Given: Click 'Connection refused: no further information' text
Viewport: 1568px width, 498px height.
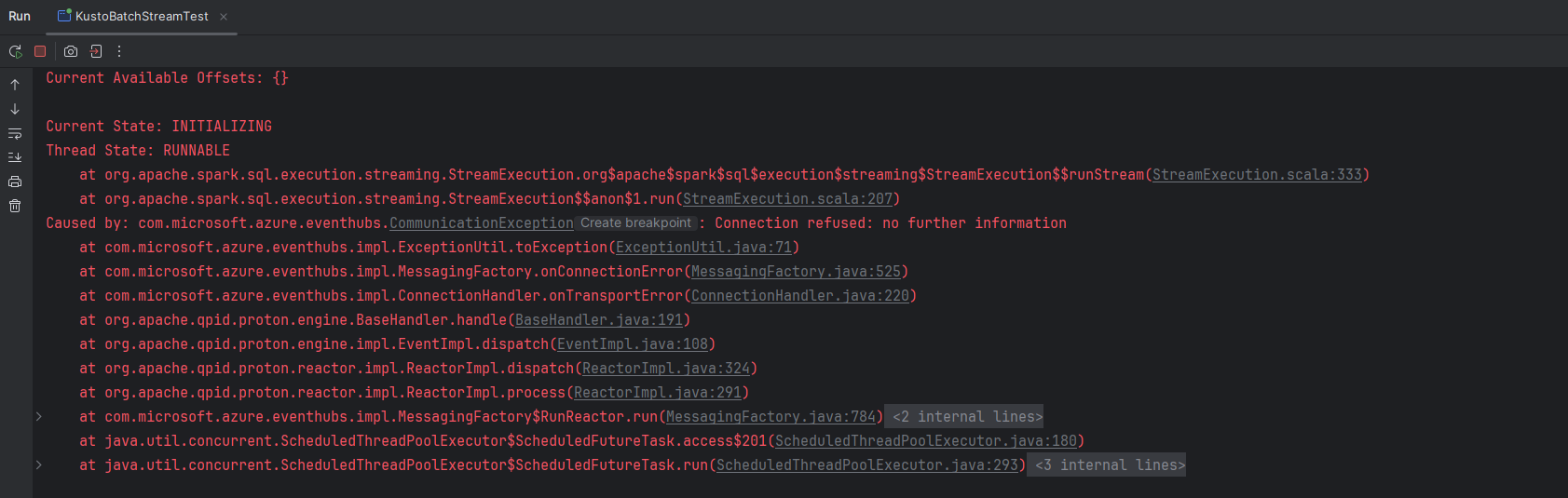Looking at the screenshot, I should 891,223.
